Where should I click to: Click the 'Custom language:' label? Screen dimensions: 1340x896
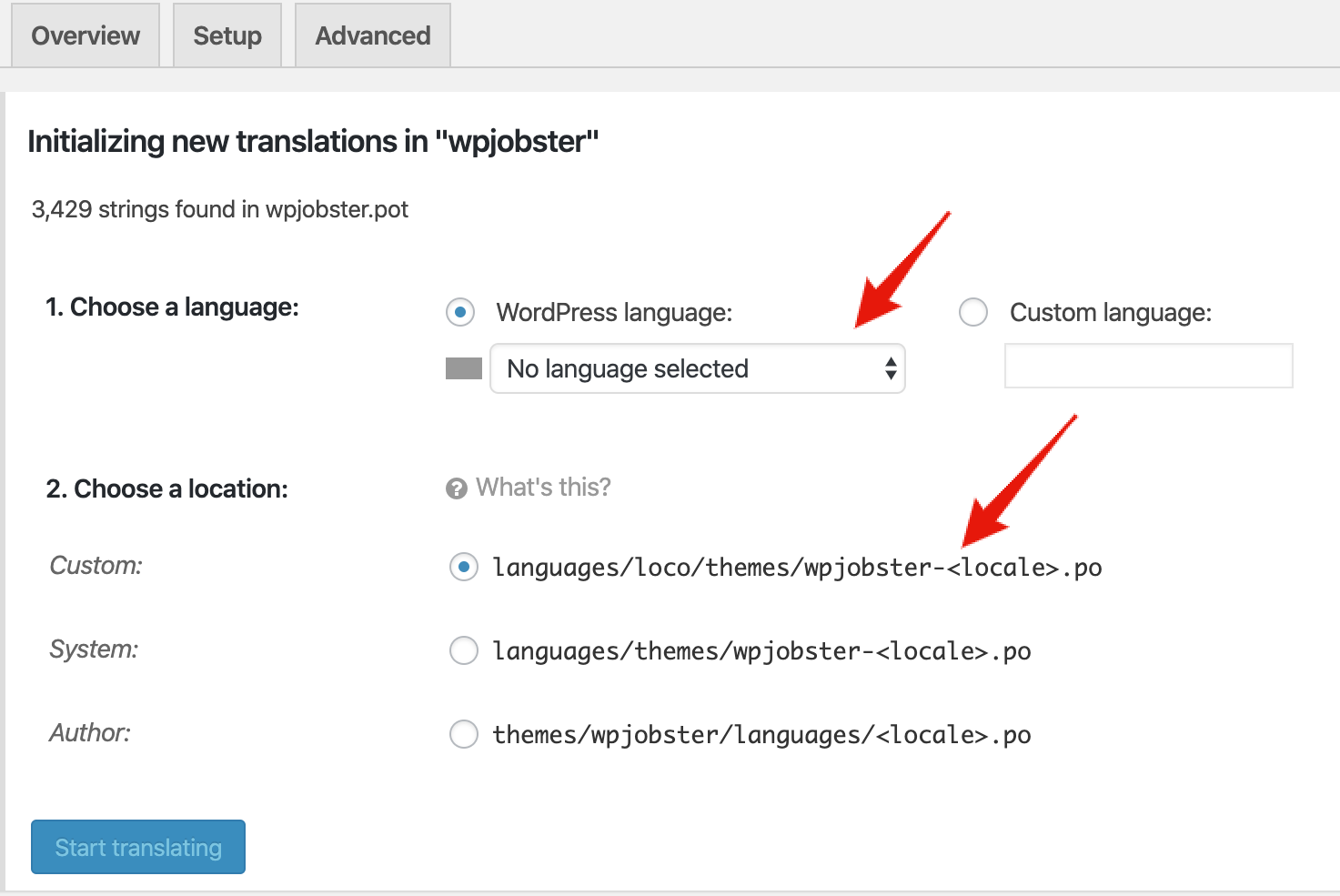tap(1111, 313)
